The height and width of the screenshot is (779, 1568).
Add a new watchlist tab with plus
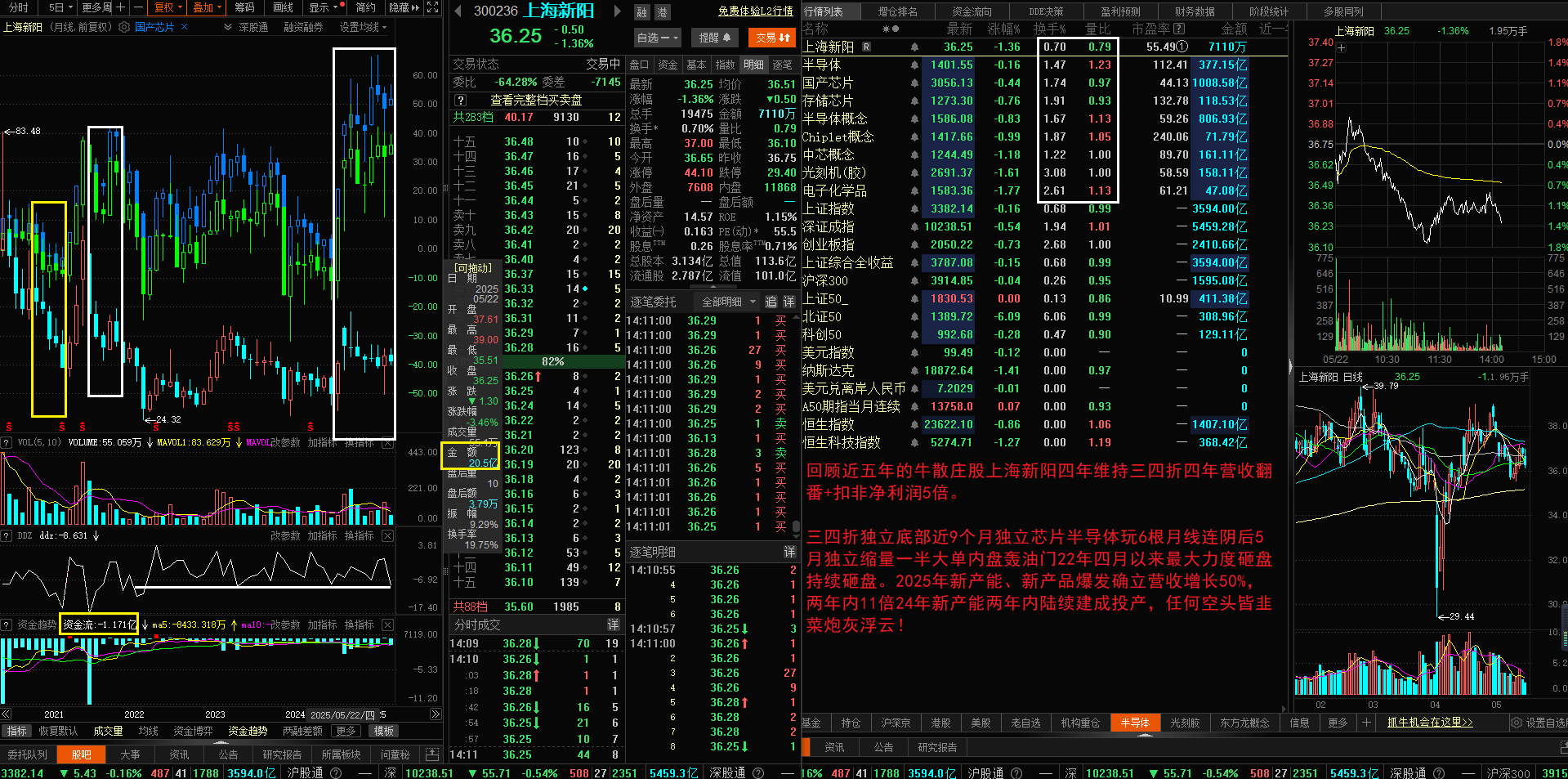[x=1365, y=723]
